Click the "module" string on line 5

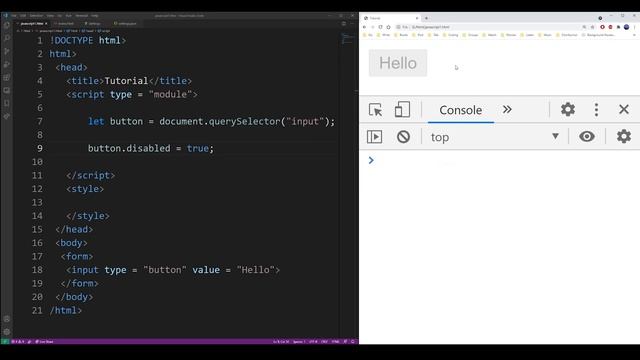170,95
